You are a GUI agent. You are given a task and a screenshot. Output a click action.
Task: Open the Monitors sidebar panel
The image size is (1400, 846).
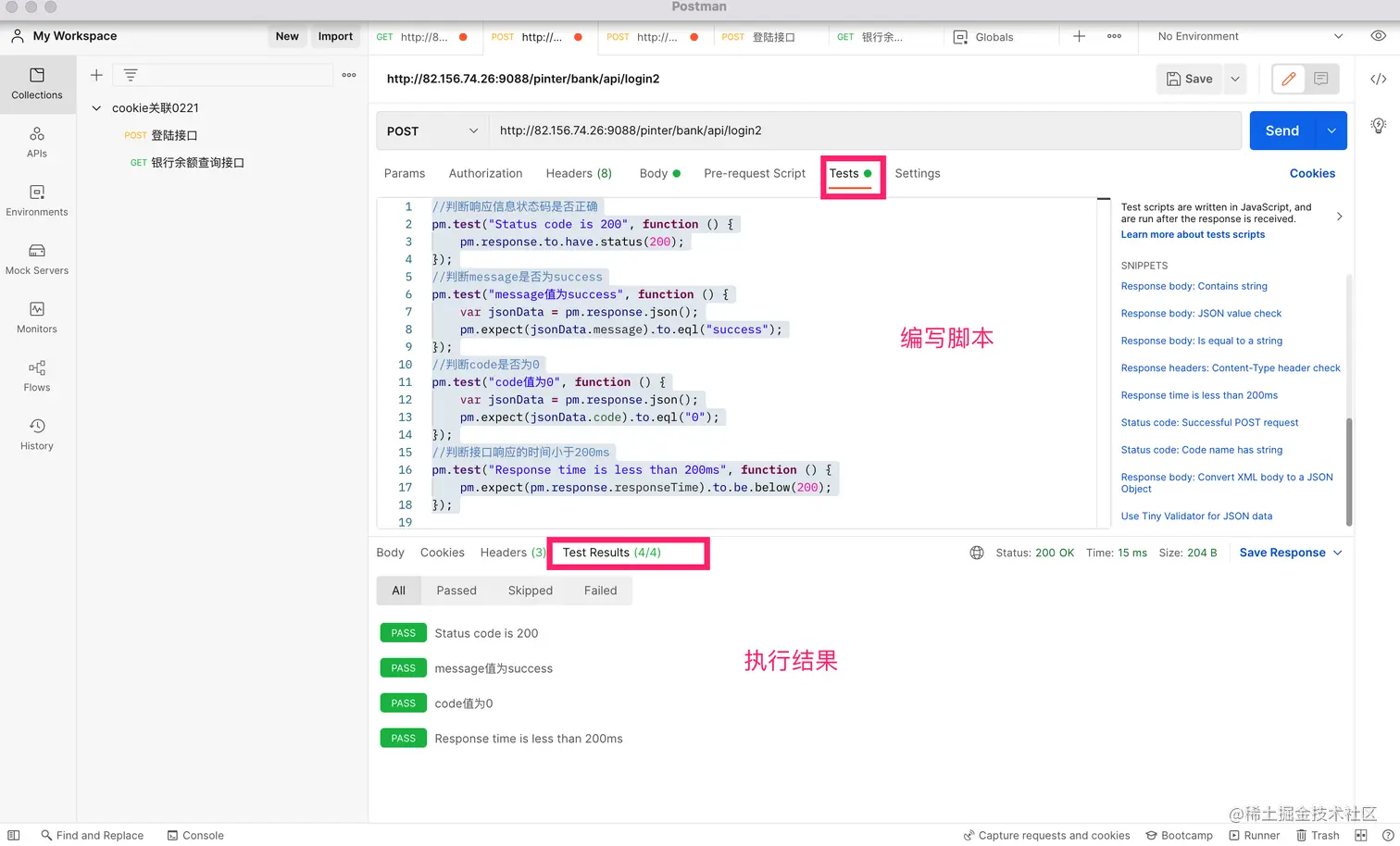[37, 317]
